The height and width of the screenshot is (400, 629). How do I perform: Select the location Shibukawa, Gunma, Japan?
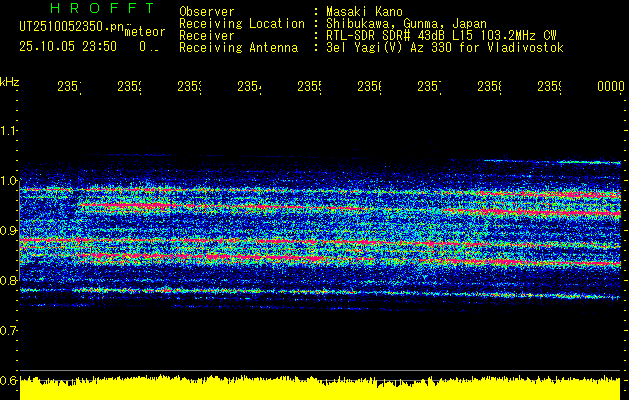pyautogui.click(x=406, y=24)
